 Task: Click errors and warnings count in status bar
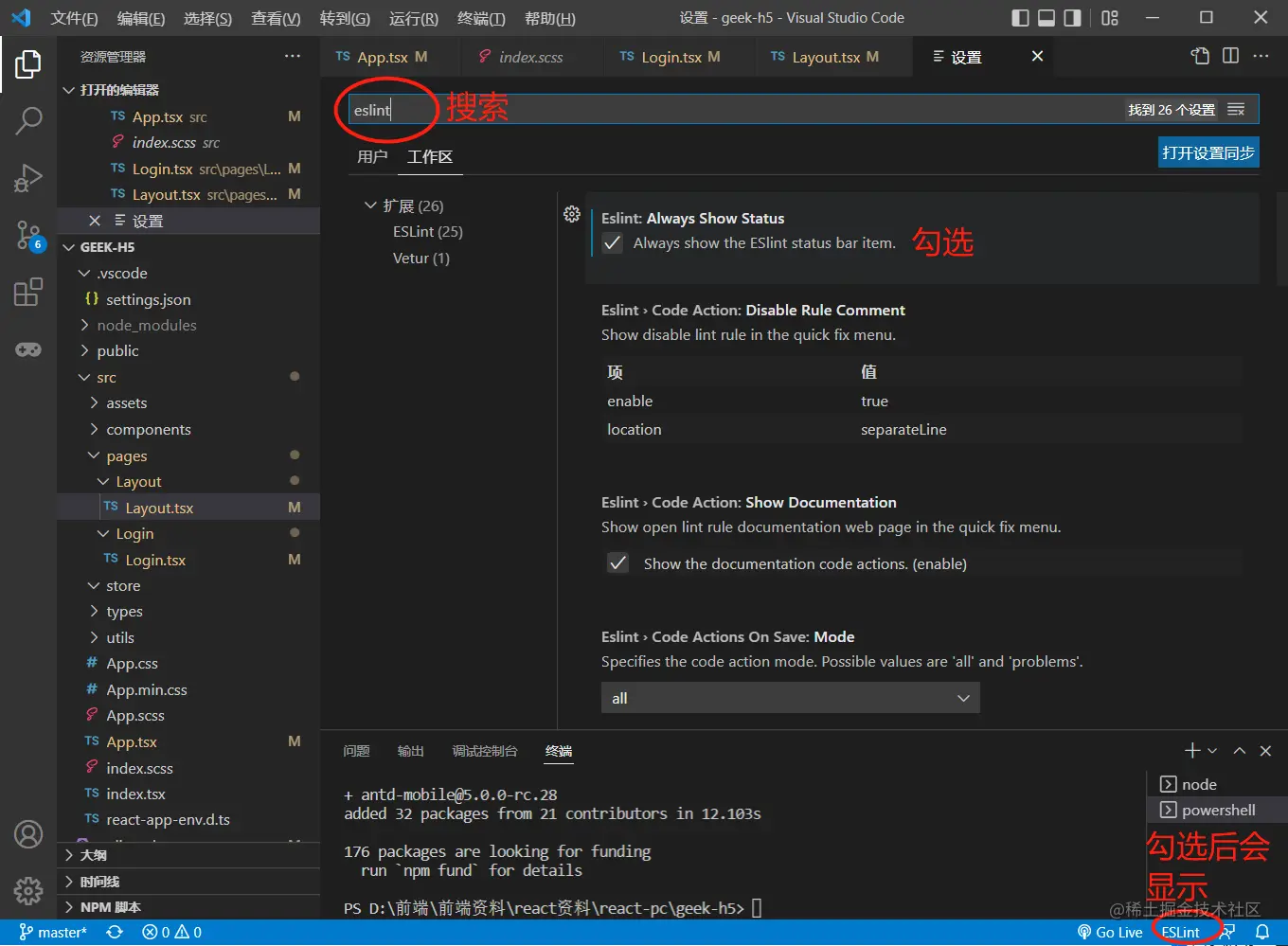click(172, 933)
